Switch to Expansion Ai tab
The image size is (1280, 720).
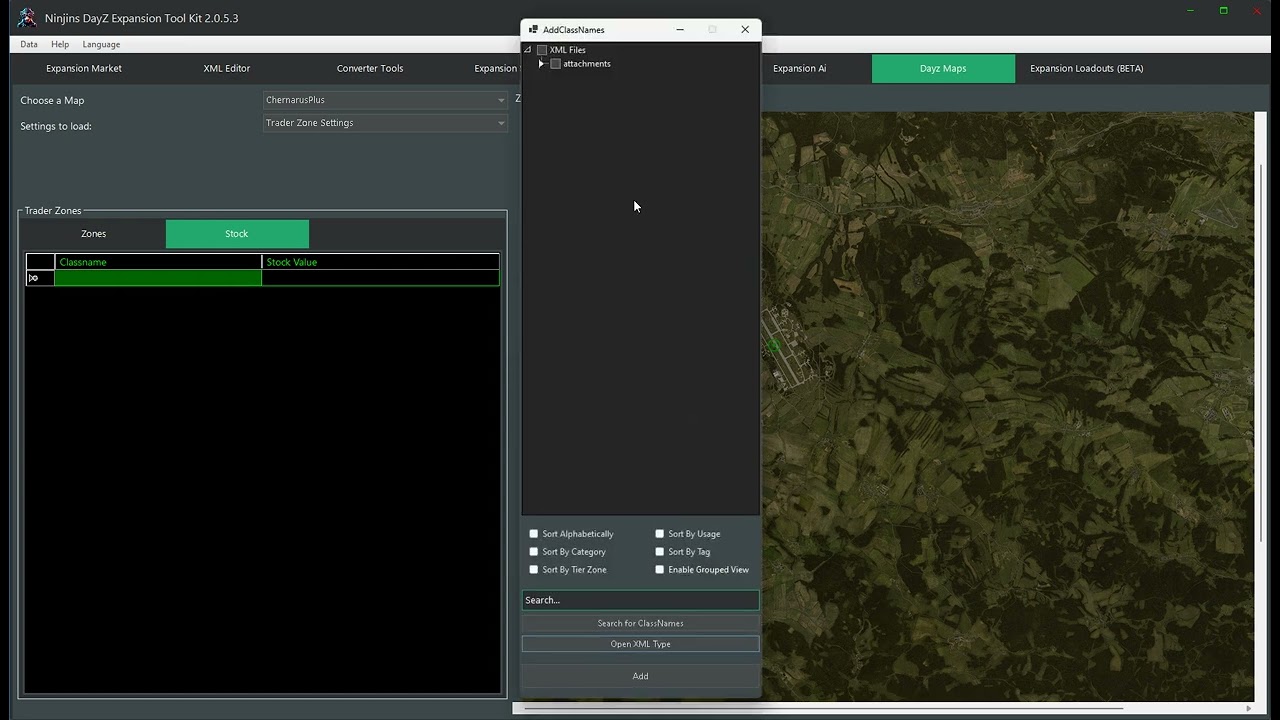[x=800, y=68]
